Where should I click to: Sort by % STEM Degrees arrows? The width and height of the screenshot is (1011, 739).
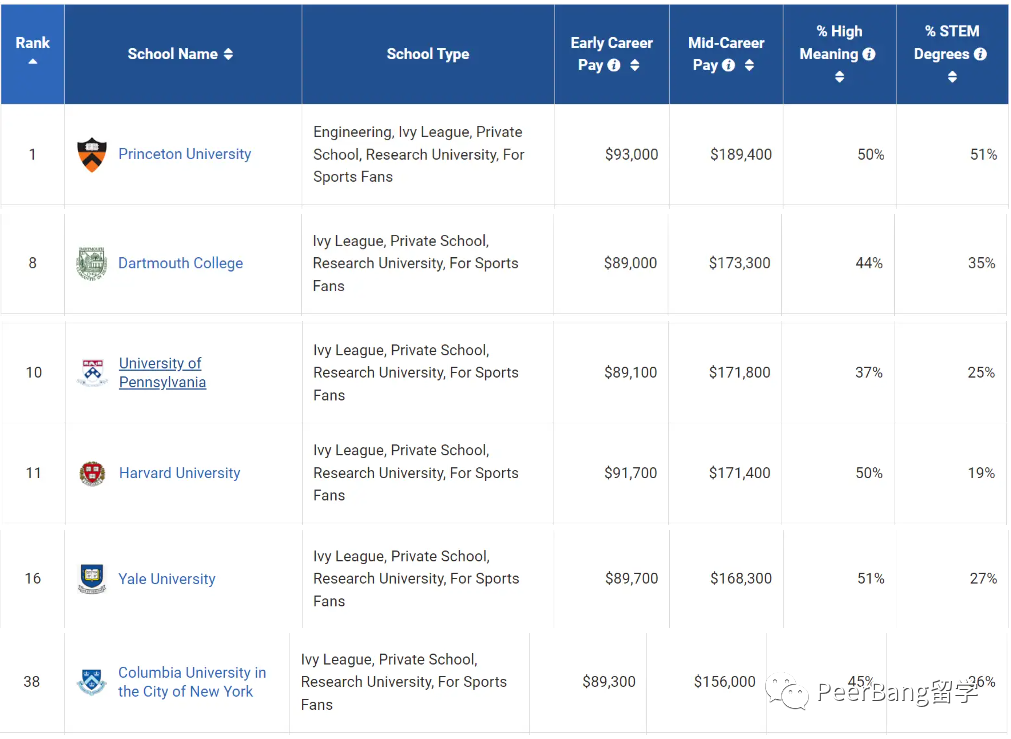pyautogui.click(x=952, y=77)
